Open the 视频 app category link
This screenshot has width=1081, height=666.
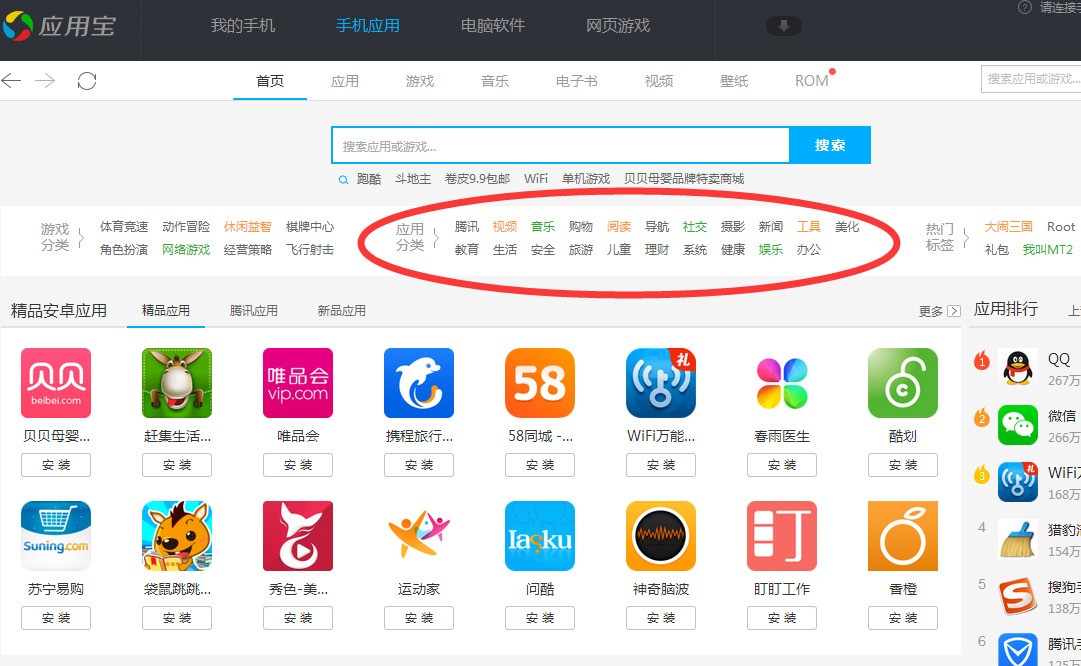[x=505, y=227]
